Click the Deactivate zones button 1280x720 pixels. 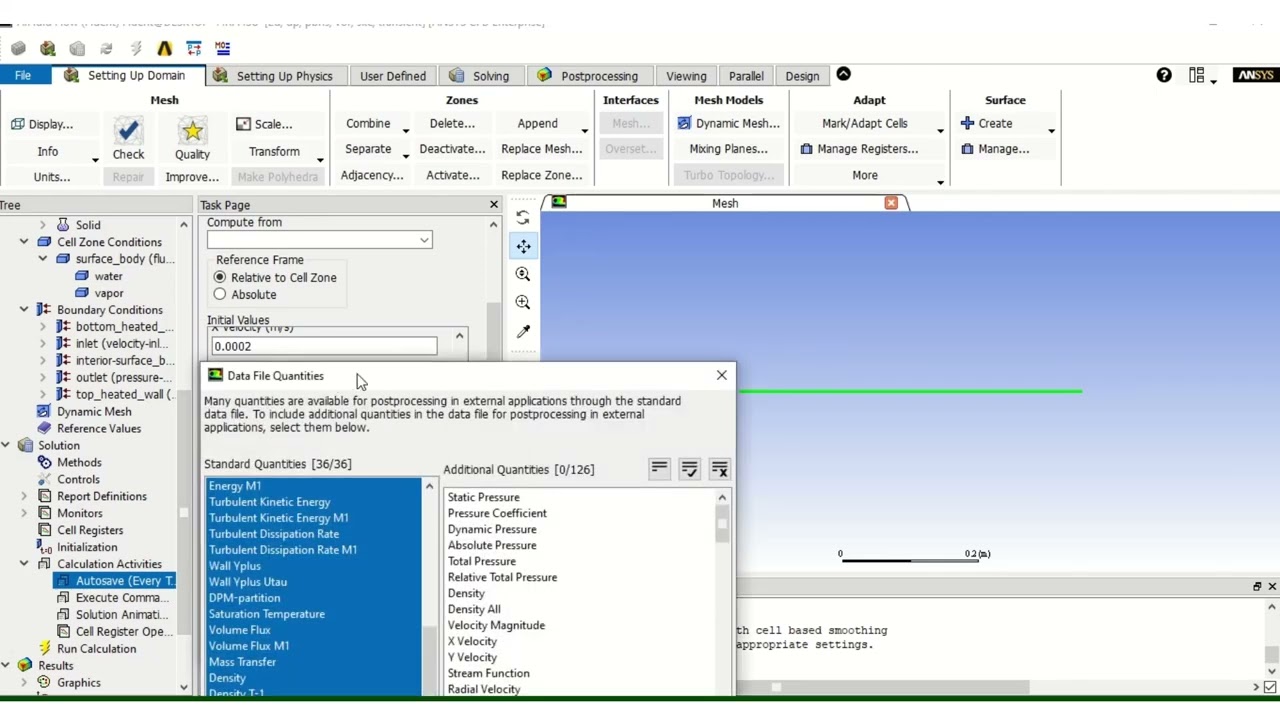point(452,149)
